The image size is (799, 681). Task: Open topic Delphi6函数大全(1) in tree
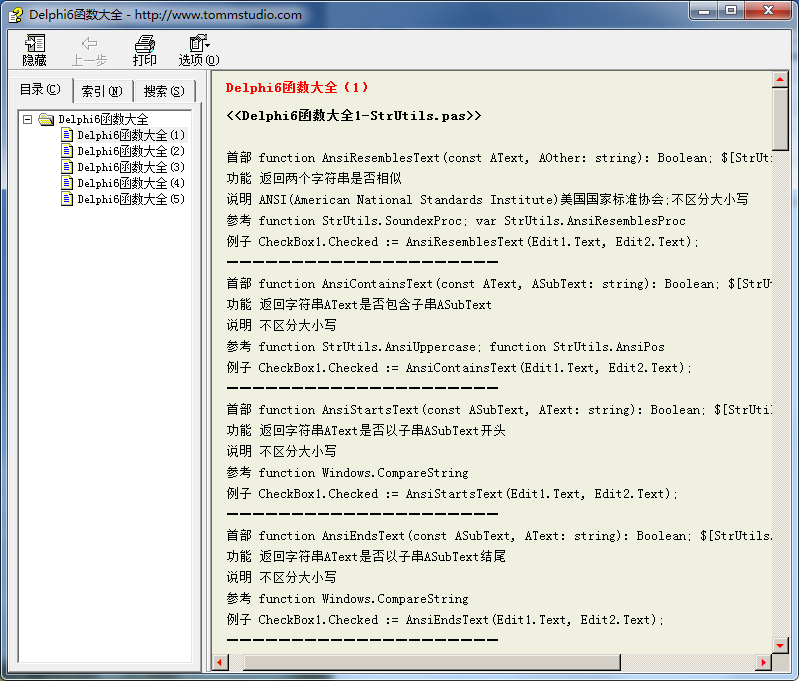tap(131, 135)
